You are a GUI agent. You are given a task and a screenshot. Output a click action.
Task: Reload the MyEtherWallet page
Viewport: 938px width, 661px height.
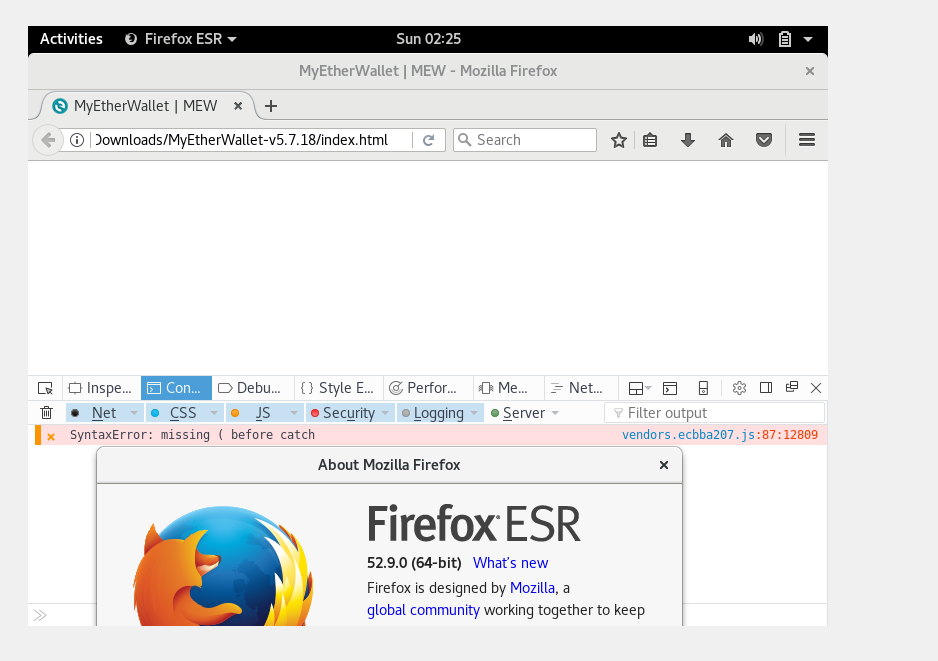click(x=428, y=140)
